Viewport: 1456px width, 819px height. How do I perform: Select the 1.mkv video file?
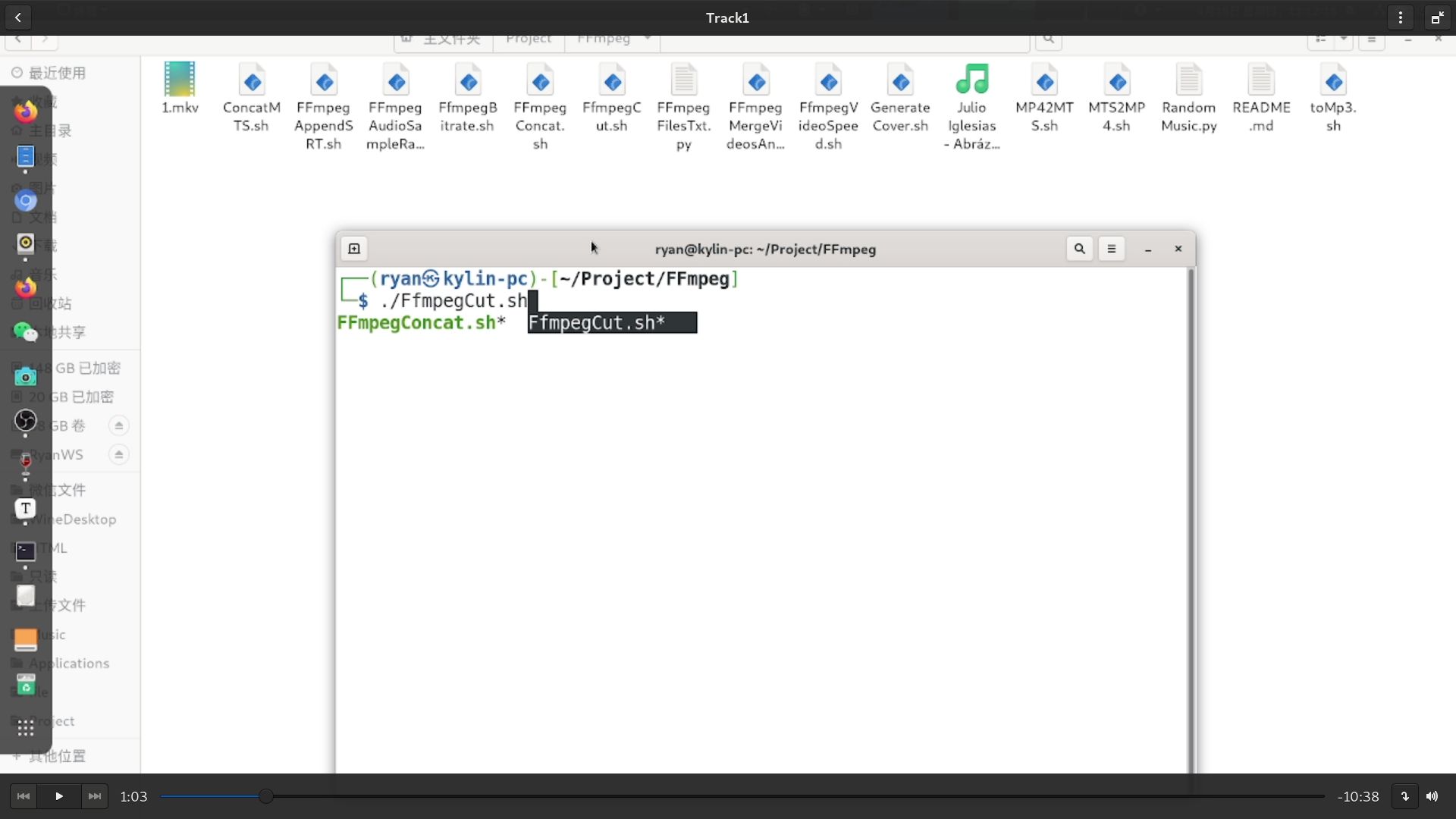180,80
